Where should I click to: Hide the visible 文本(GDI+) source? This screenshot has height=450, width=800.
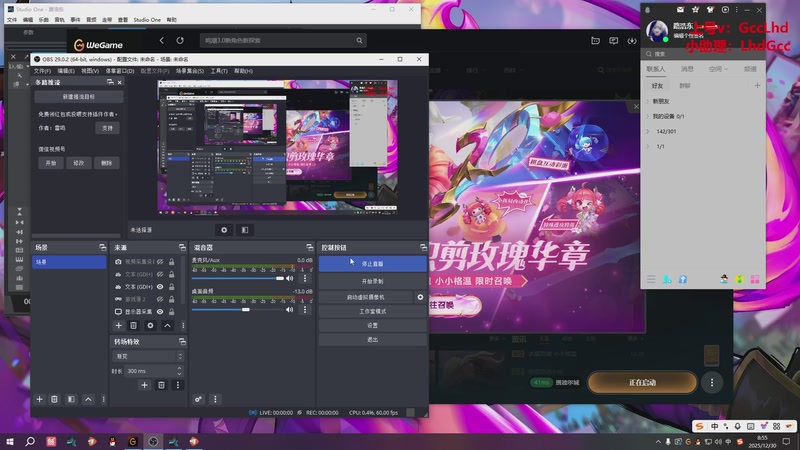pos(160,287)
